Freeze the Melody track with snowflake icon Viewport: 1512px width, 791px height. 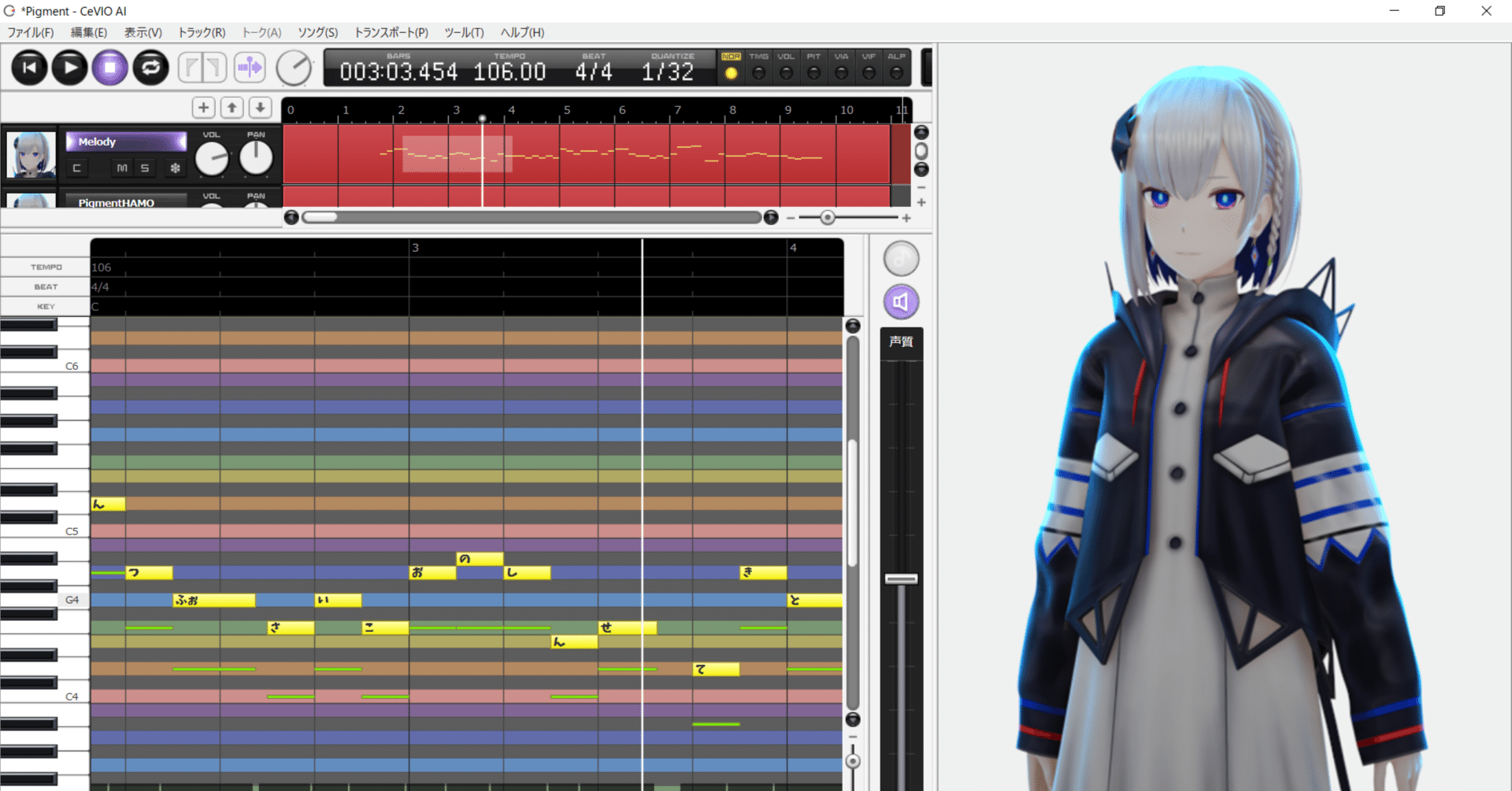(175, 168)
